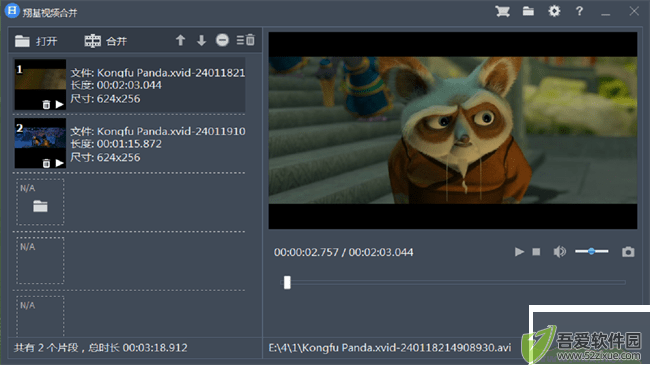
Task: Click the playback time '00:00:02.757 / 00:02:03.044'
Action: tap(344, 252)
